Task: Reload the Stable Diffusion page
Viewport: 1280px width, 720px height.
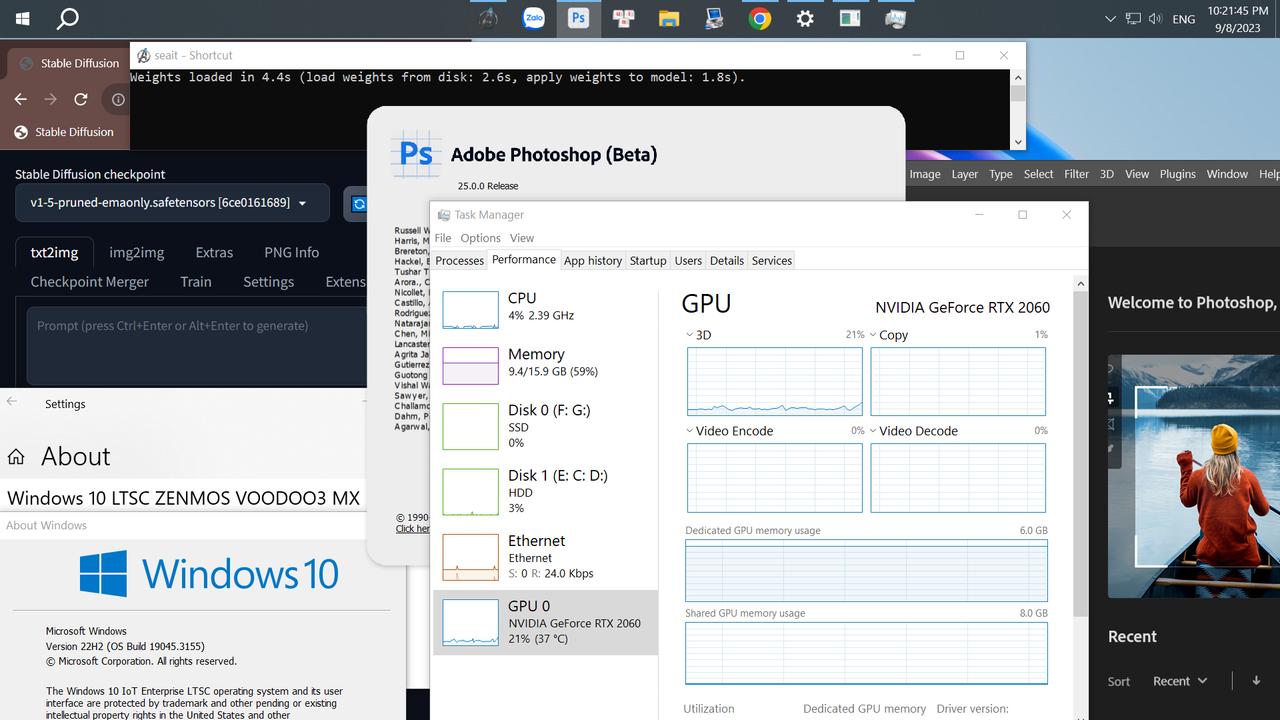Action: tap(81, 99)
